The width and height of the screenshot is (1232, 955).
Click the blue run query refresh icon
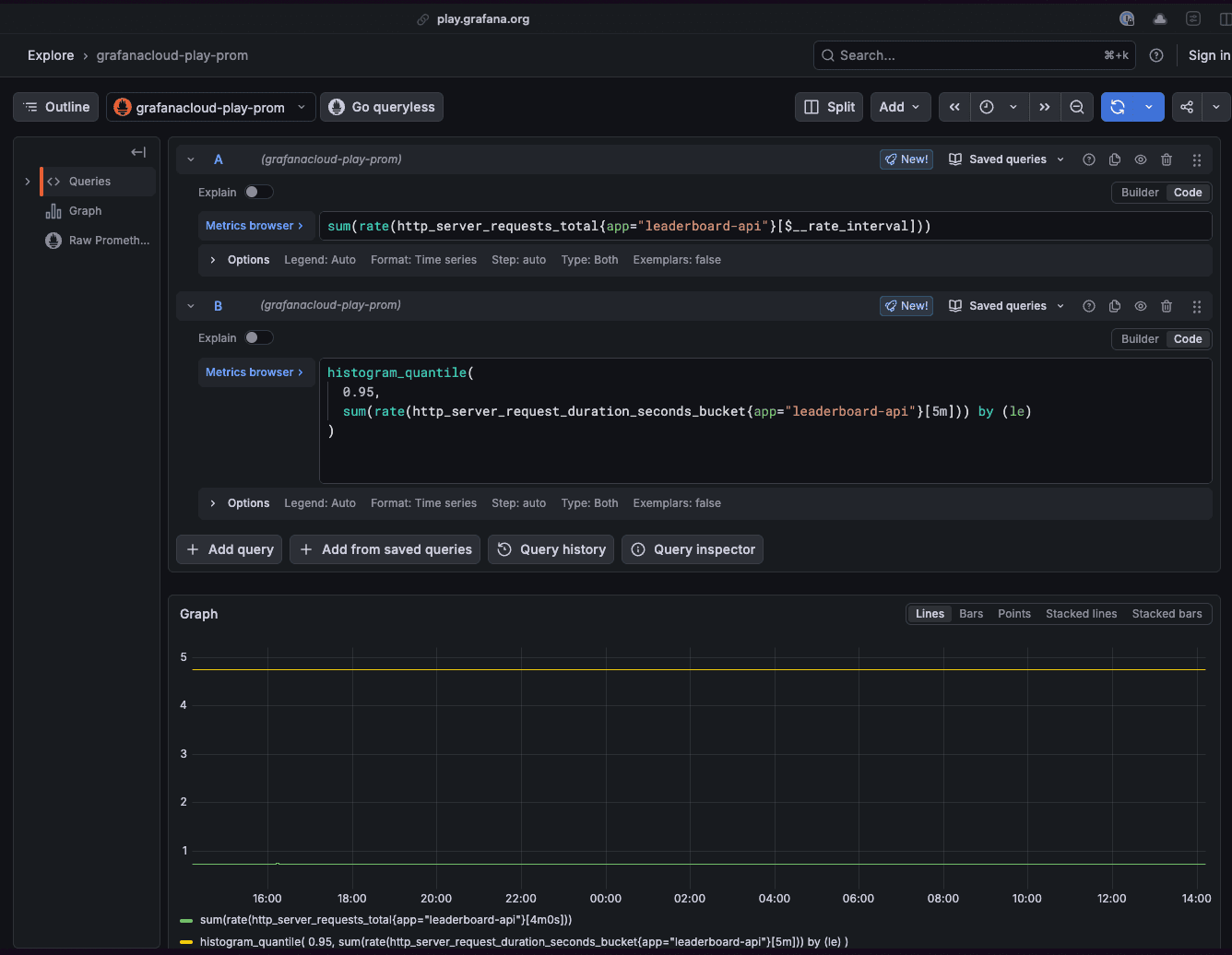pos(1118,107)
